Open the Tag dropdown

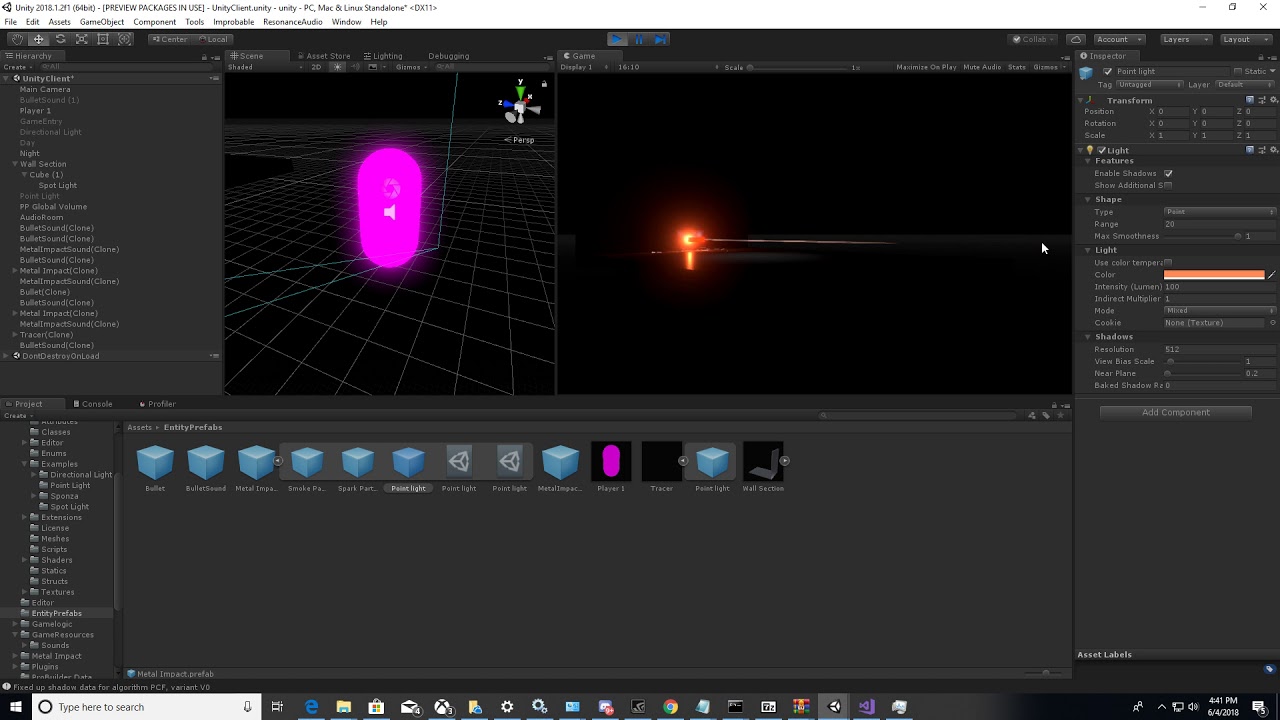point(1149,85)
